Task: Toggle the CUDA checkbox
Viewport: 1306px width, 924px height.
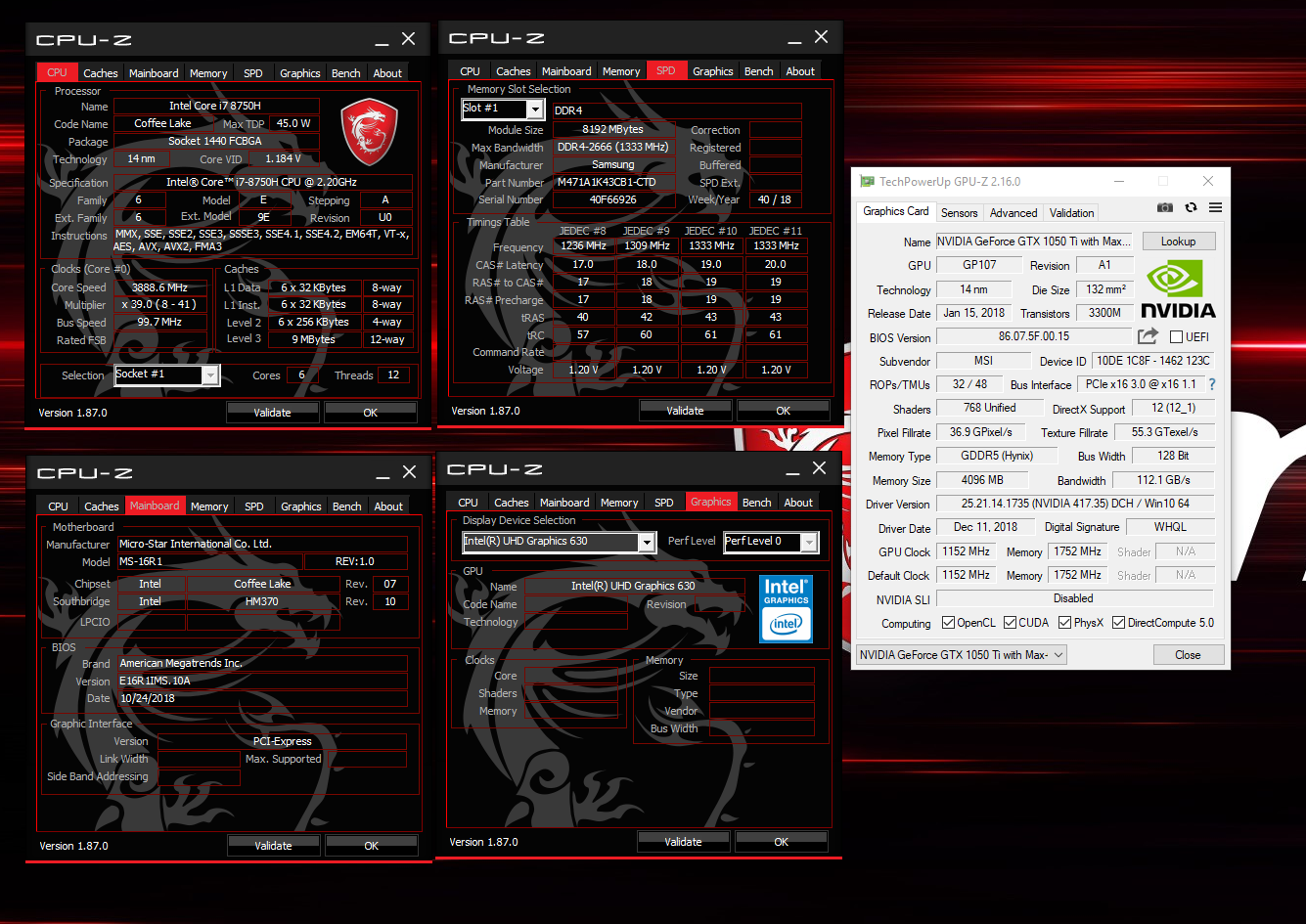Action: pyautogui.click(x=1010, y=623)
